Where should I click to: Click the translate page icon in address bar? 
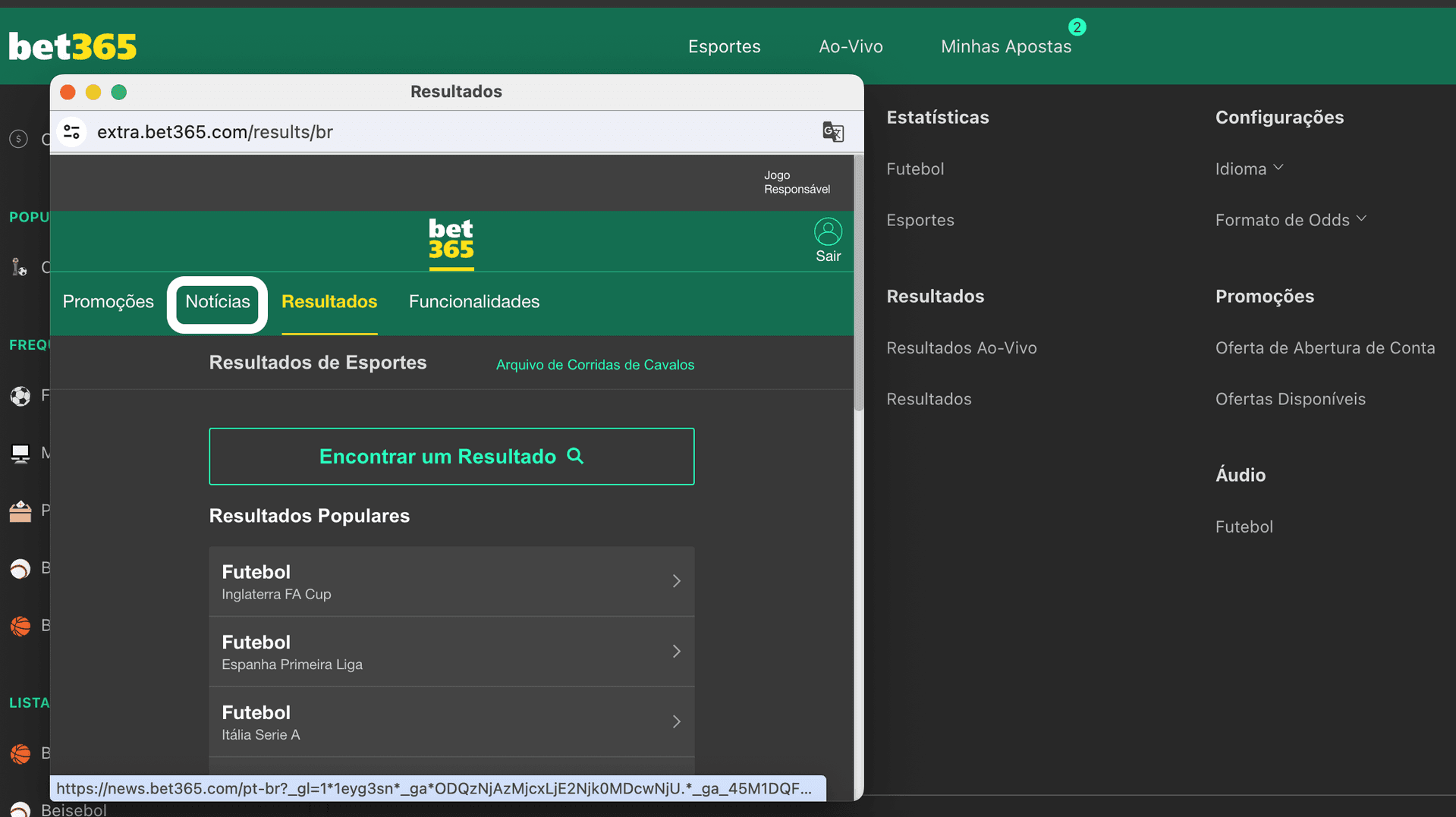833,132
